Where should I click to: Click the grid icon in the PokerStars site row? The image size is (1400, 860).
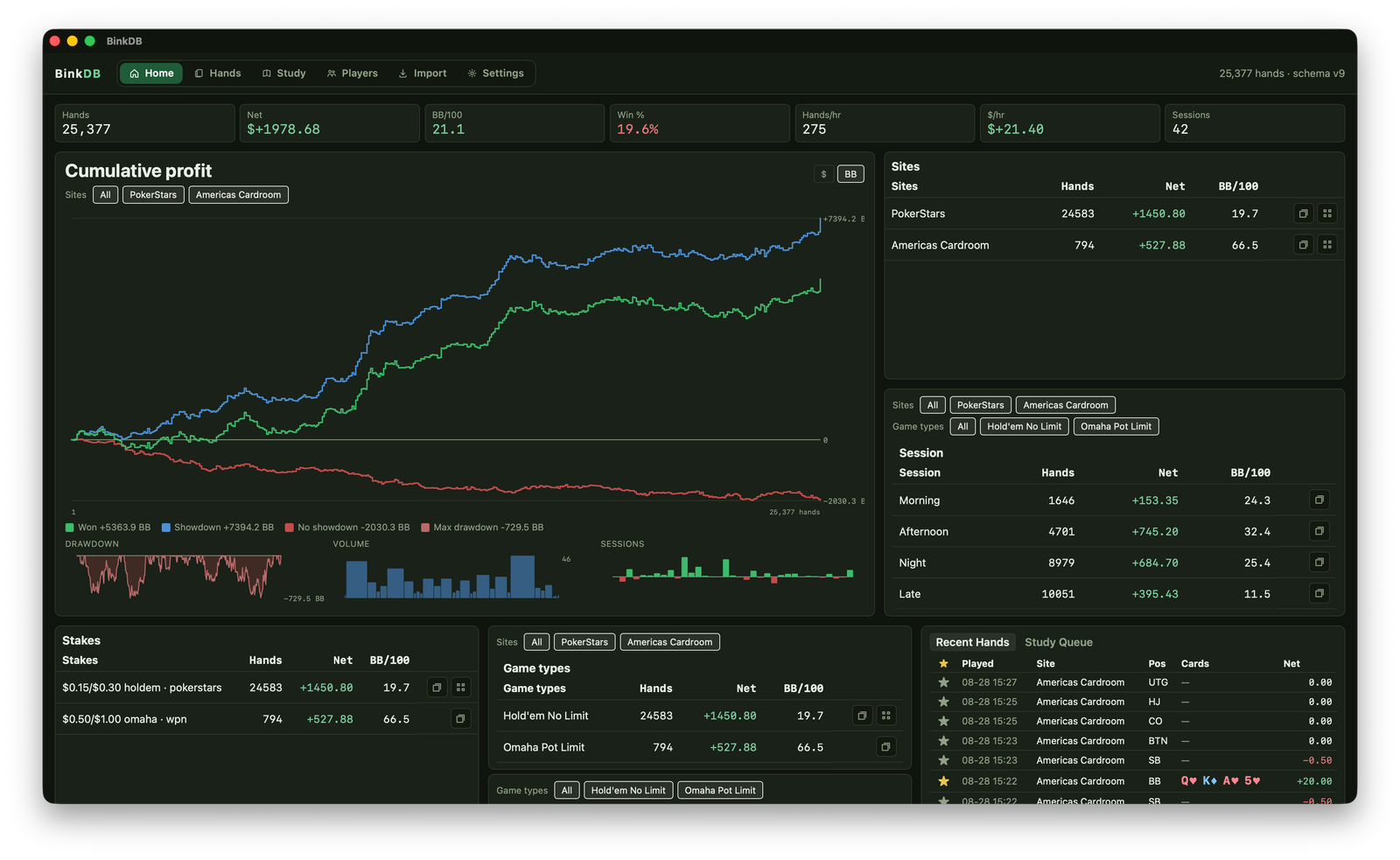pyautogui.click(x=1327, y=213)
